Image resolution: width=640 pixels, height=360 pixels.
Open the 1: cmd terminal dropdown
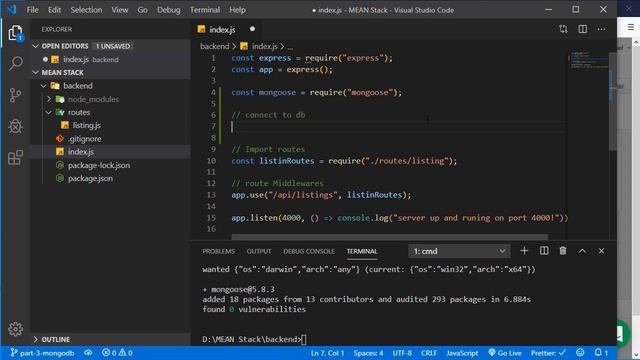pyautogui.click(x=459, y=251)
